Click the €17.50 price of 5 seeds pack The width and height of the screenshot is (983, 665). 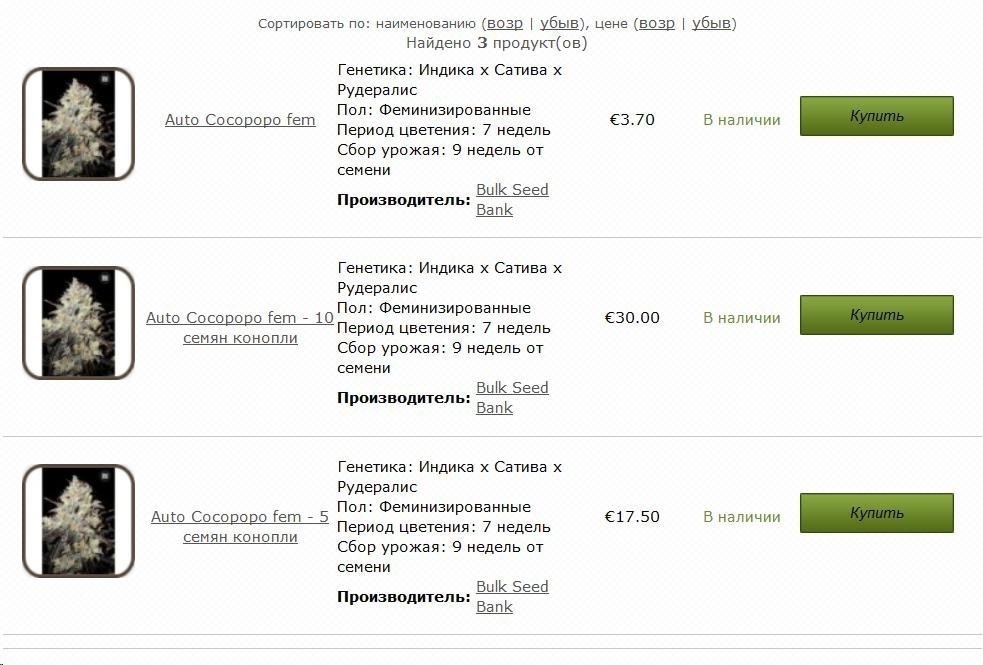(632, 516)
